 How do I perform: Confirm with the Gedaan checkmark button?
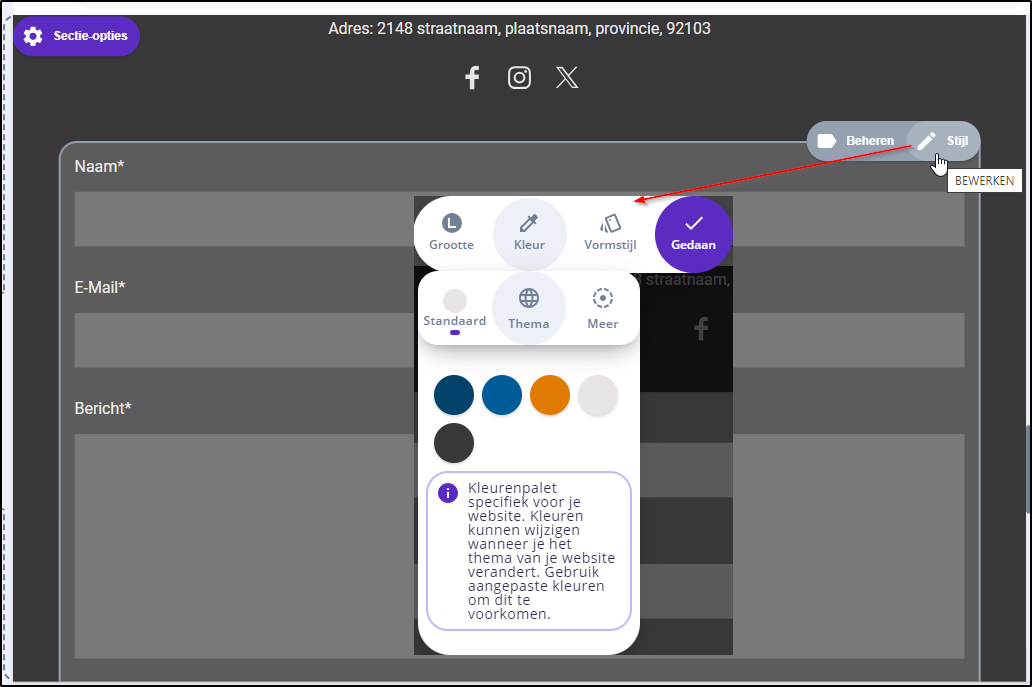click(693, 232)
